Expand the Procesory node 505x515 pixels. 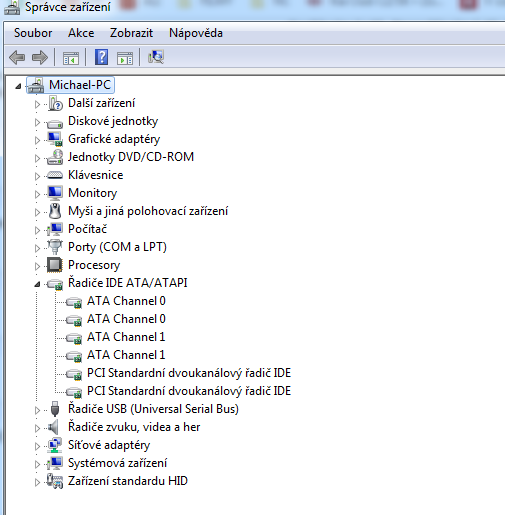click(x=37, y=266)
